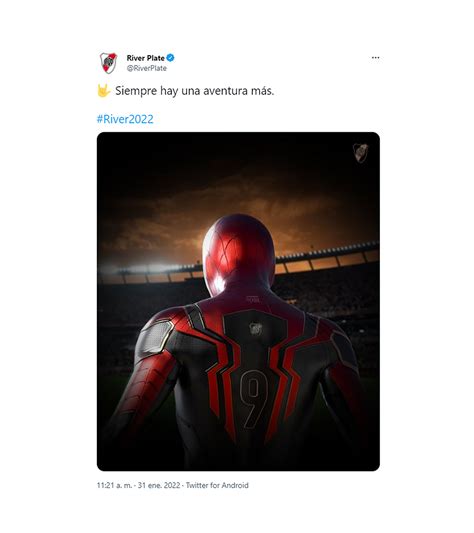Click the number 9 on the suit
The height and width of the screenshot is (533, 474).
coord(254,398)
